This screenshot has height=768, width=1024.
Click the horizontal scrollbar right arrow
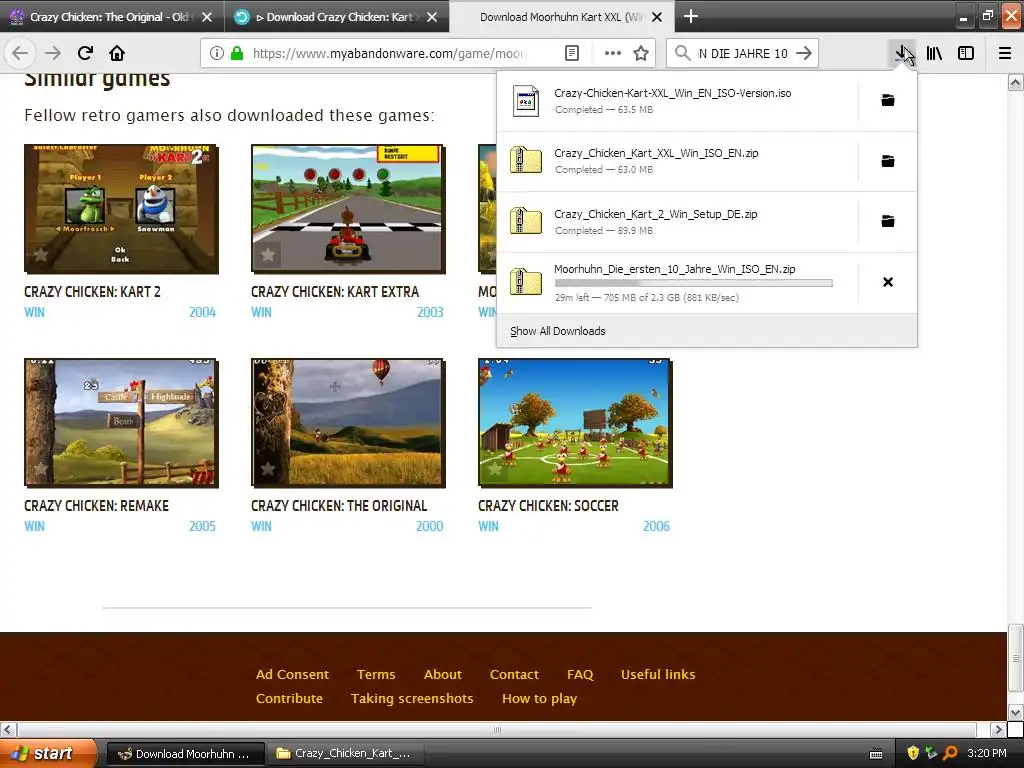[998, 729]
